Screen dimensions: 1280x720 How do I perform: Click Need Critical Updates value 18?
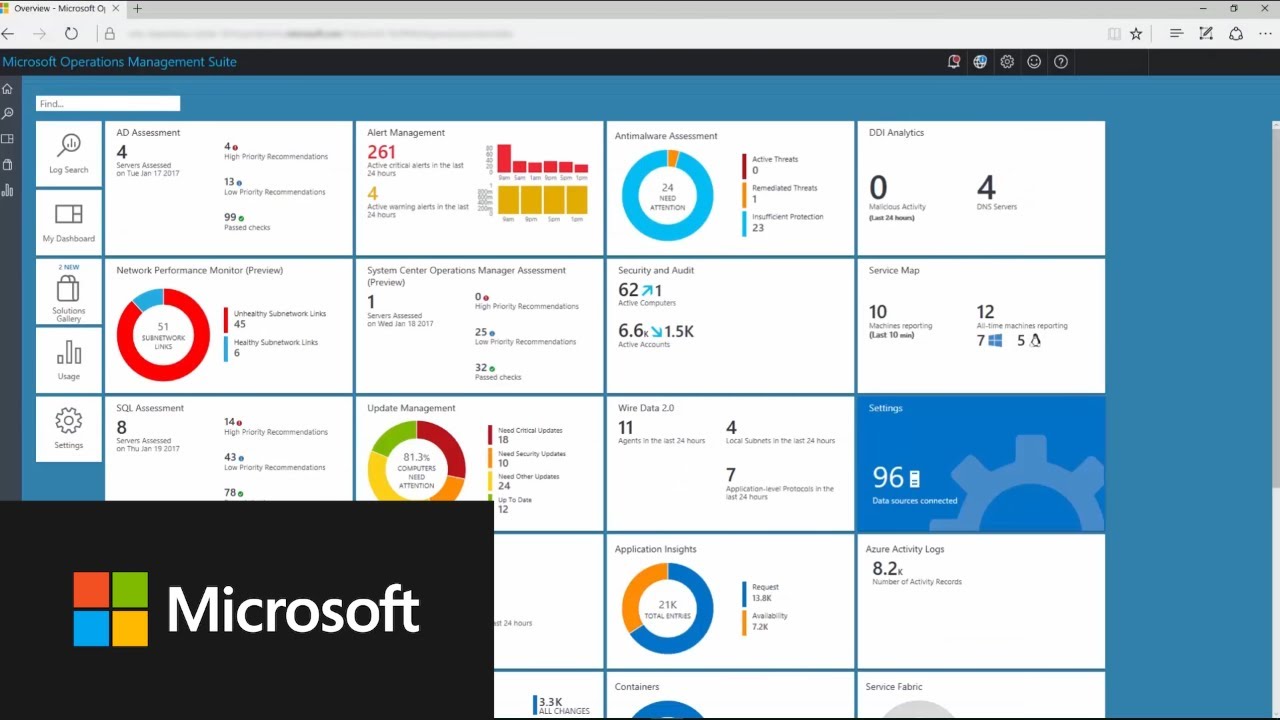(x=503, y=440)
